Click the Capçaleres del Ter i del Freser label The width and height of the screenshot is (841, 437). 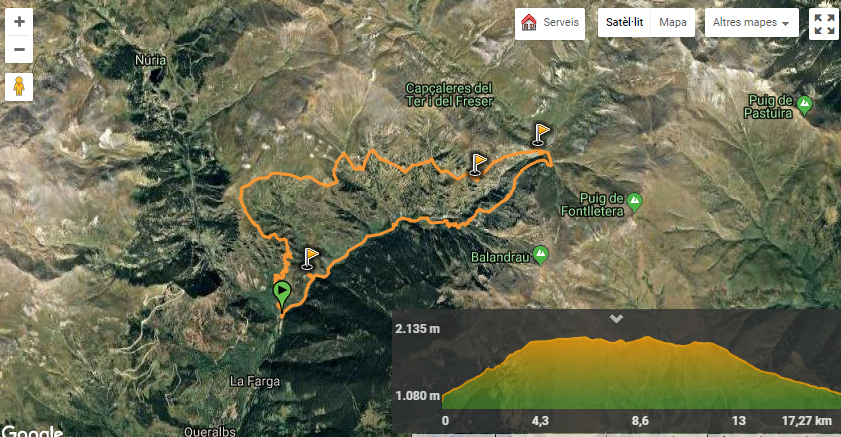point(449,94)
